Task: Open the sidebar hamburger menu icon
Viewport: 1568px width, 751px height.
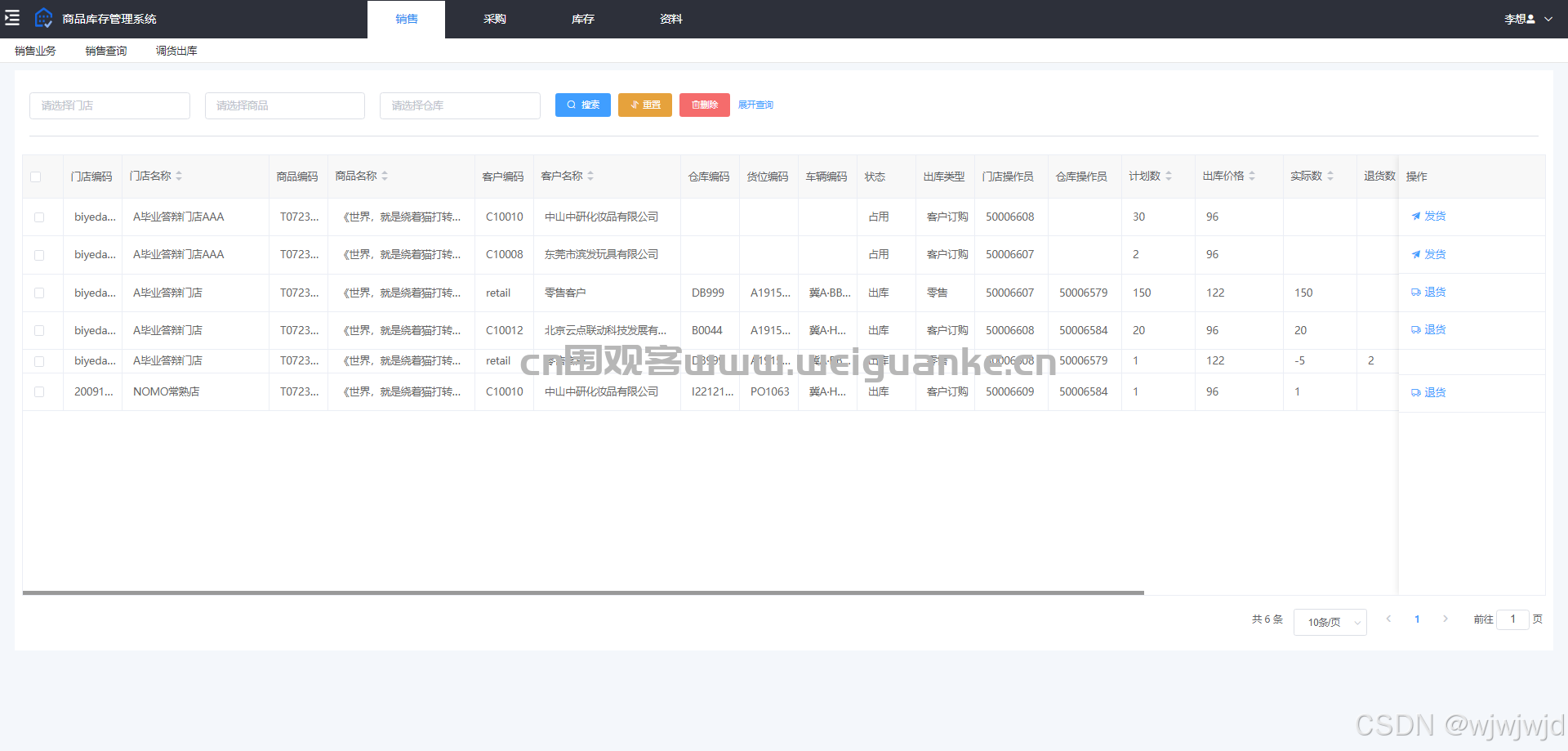Action: [12, 18]
